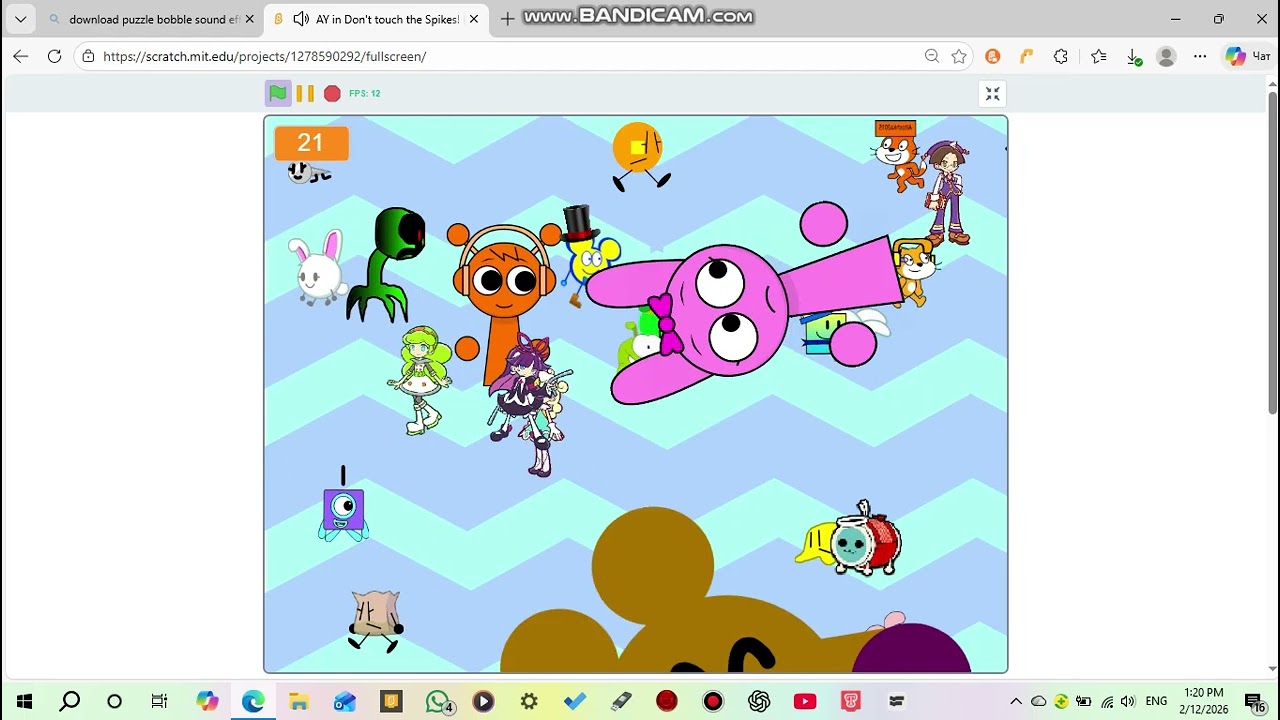Click the purple-suited boy character
1280x720 pixels.
[948, 193]
